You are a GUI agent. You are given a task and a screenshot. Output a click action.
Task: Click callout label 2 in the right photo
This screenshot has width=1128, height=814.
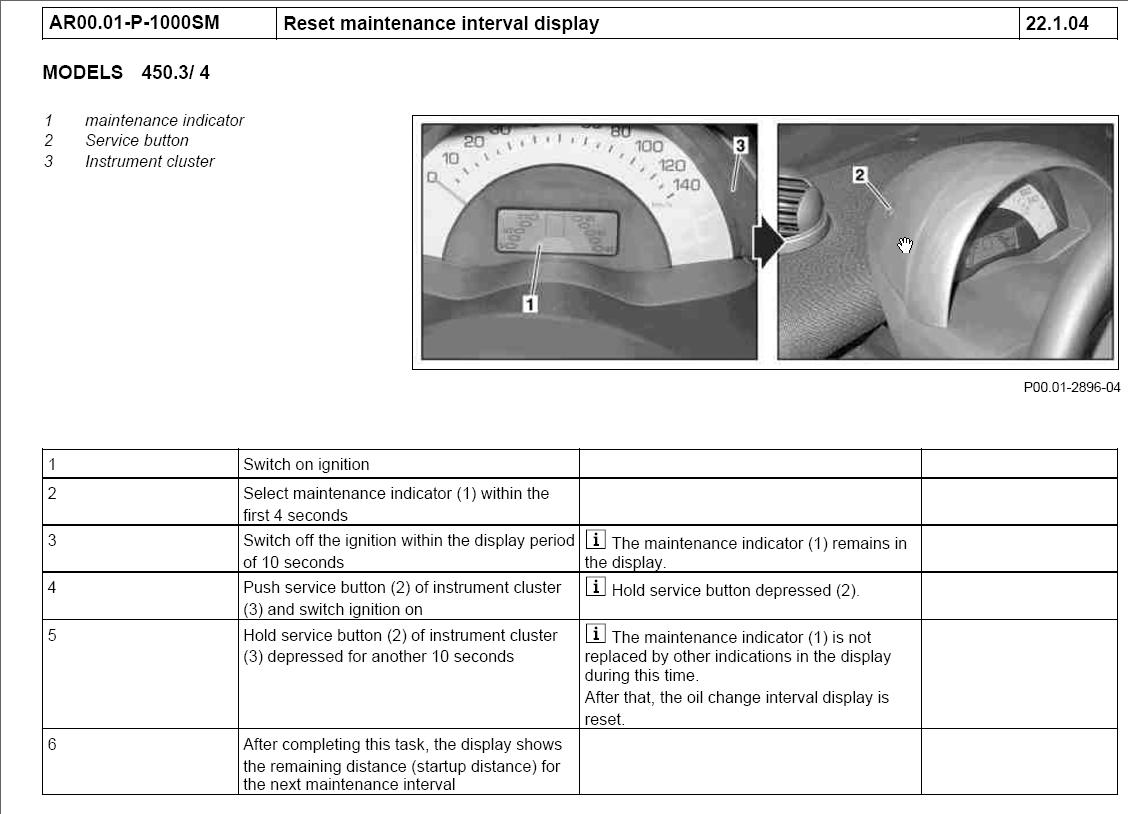click(x=859, y=175)
